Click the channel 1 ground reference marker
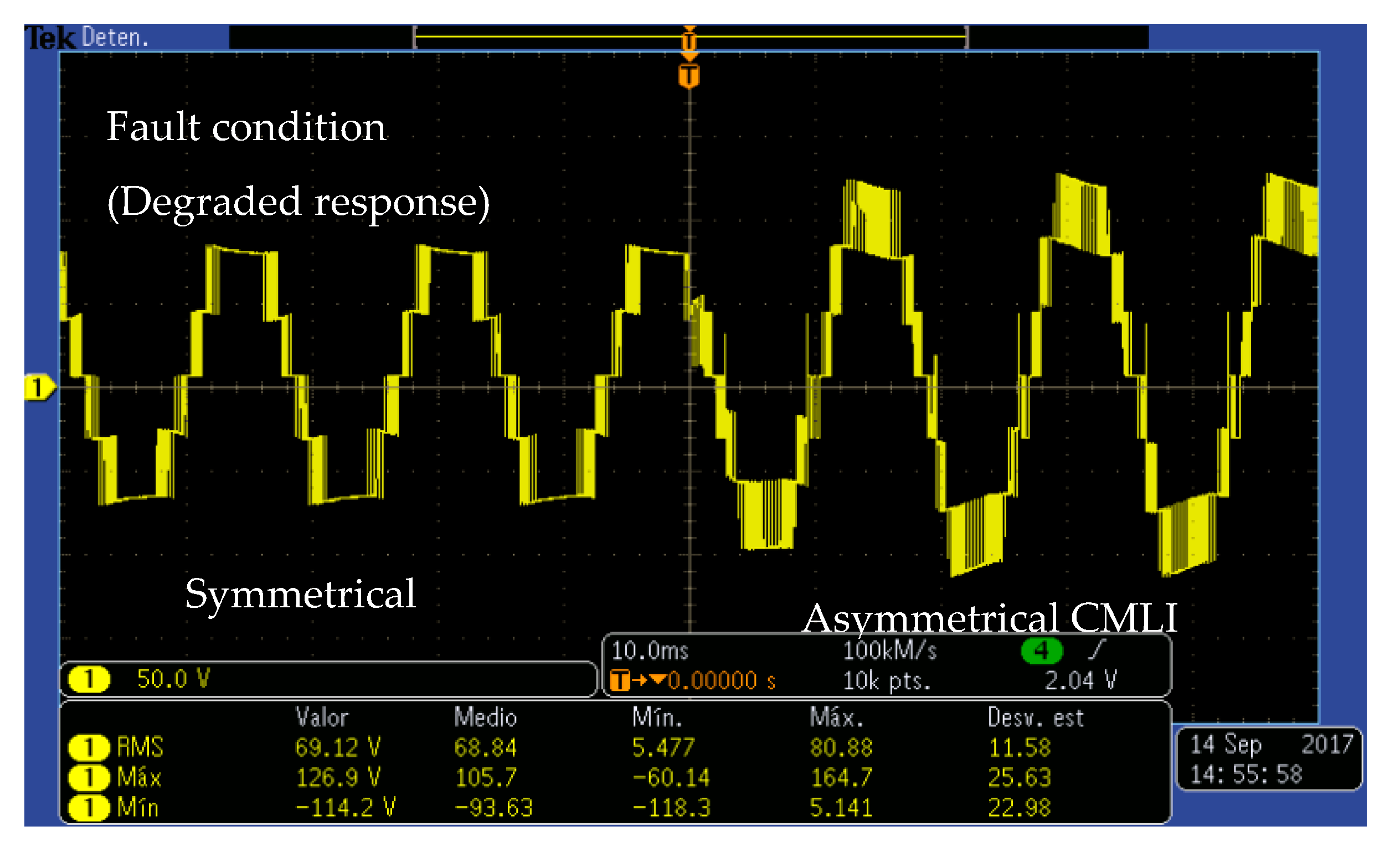Image resolution: width=1400 pixels, height=852 pixels. 38,388
